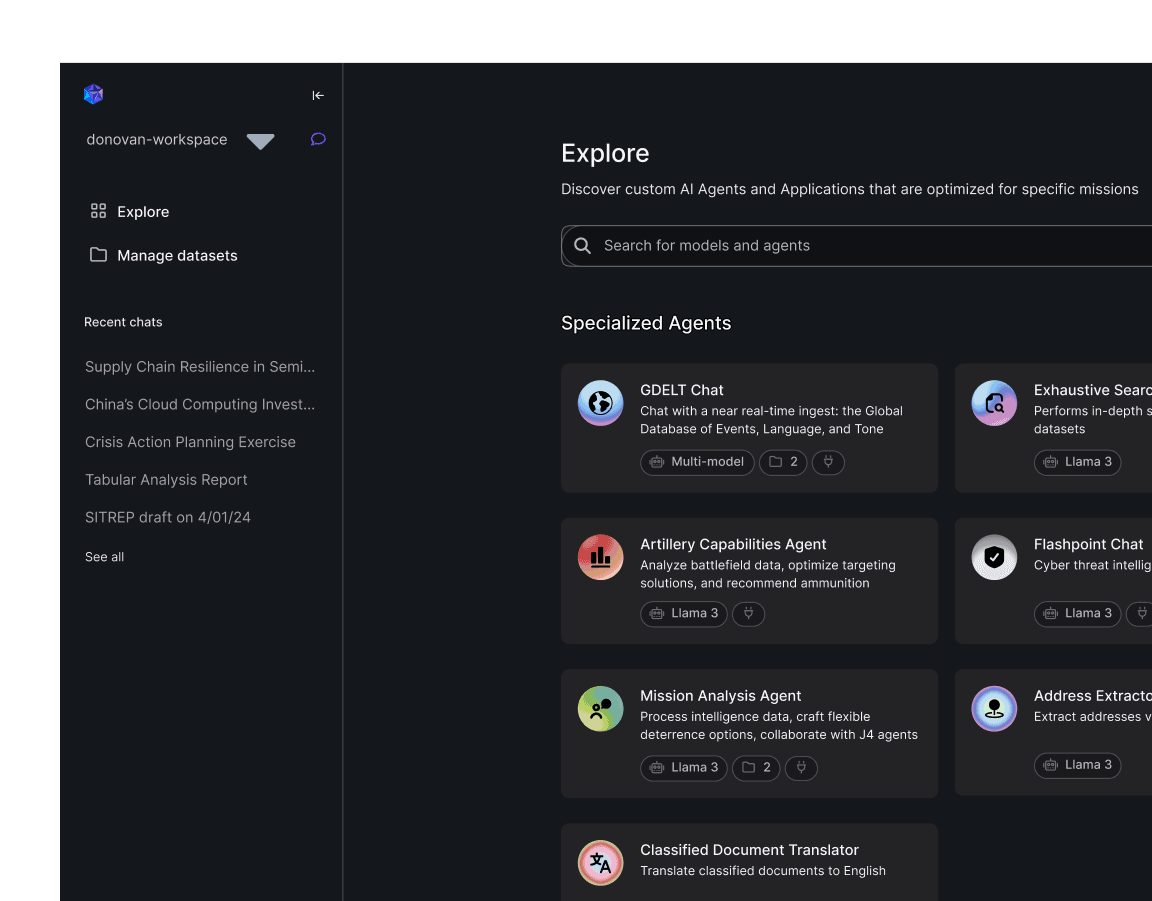1152x901 pixels.
Task: Click the app logo at top left
Action: (93, 95)
